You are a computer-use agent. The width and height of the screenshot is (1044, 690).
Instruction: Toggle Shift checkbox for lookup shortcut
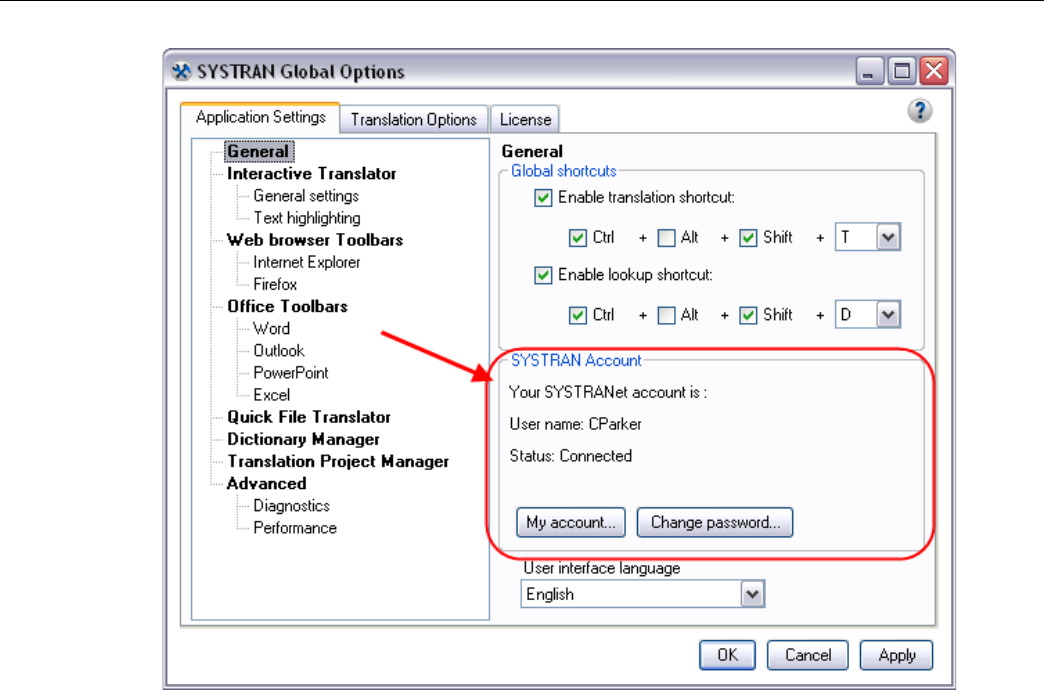pos(748,315)
